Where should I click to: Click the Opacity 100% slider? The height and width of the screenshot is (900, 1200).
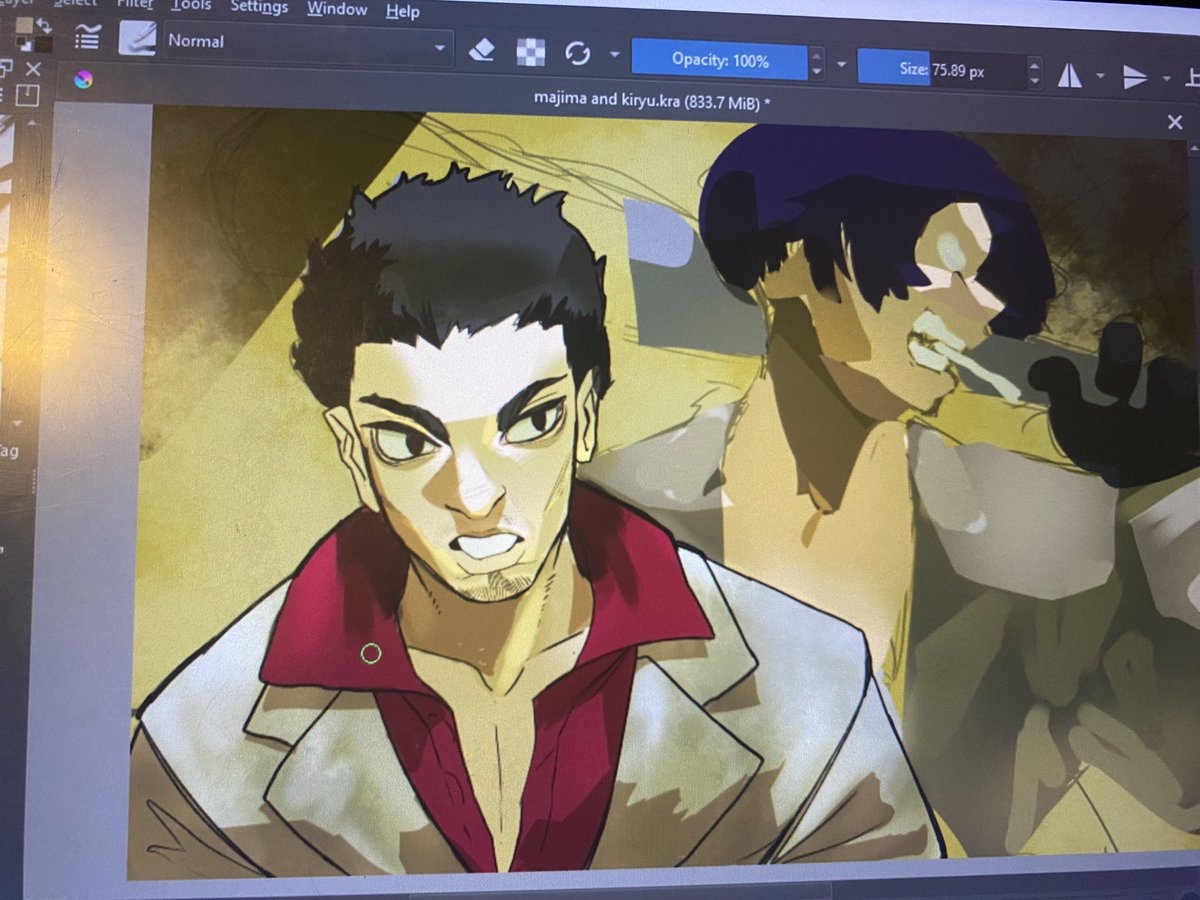point(720,60)
